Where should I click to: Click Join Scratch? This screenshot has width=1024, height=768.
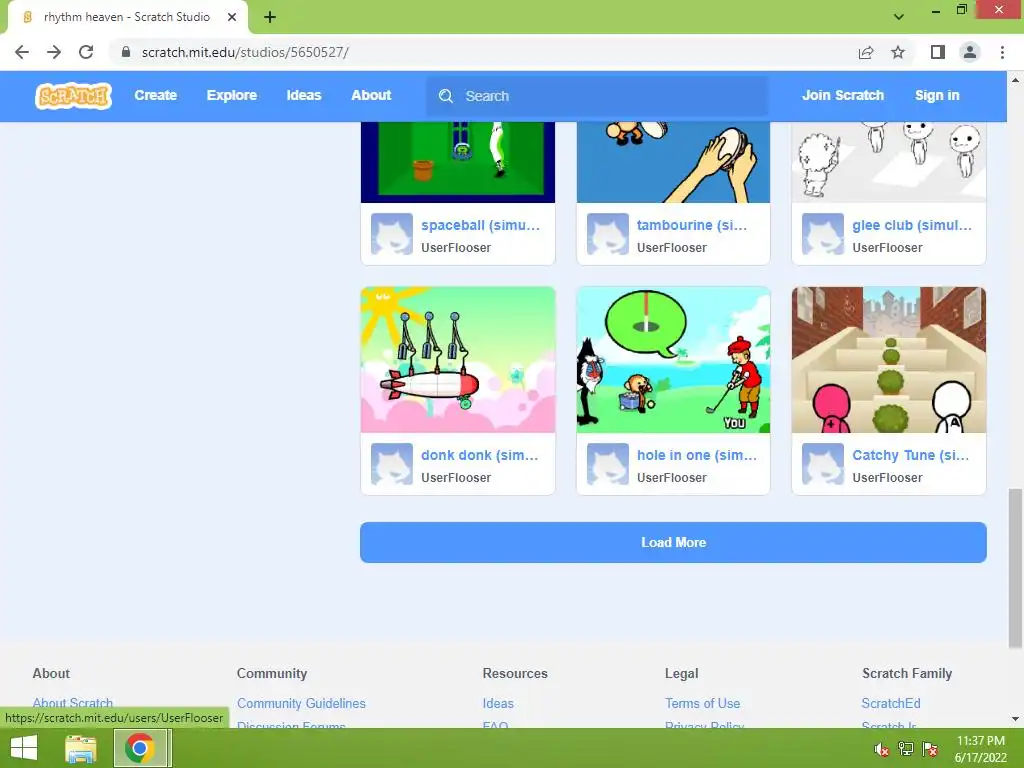pos(842,95)
